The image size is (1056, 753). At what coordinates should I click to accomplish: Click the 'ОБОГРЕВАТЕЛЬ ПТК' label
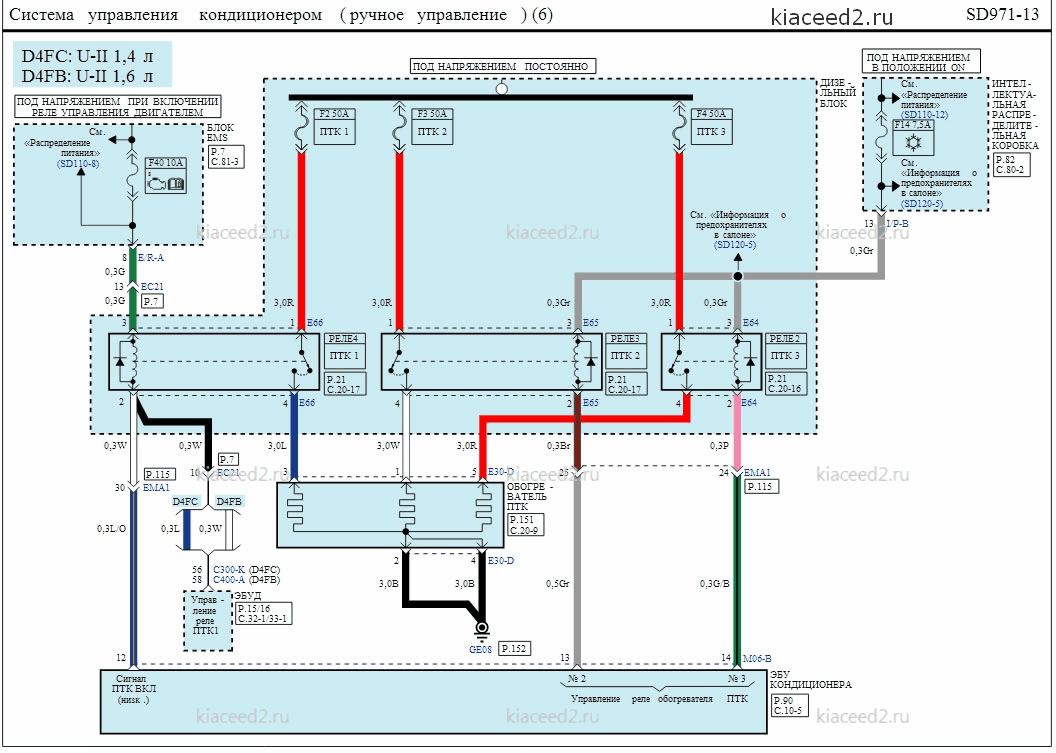[x=529, y=496]
